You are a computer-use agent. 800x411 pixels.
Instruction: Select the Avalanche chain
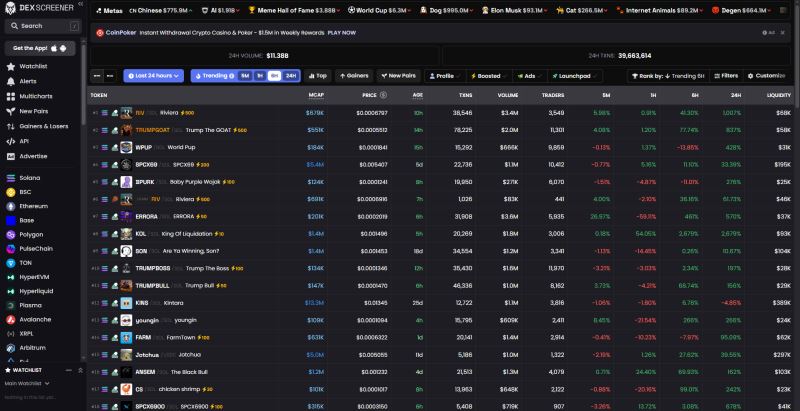(x=35, y=320)
